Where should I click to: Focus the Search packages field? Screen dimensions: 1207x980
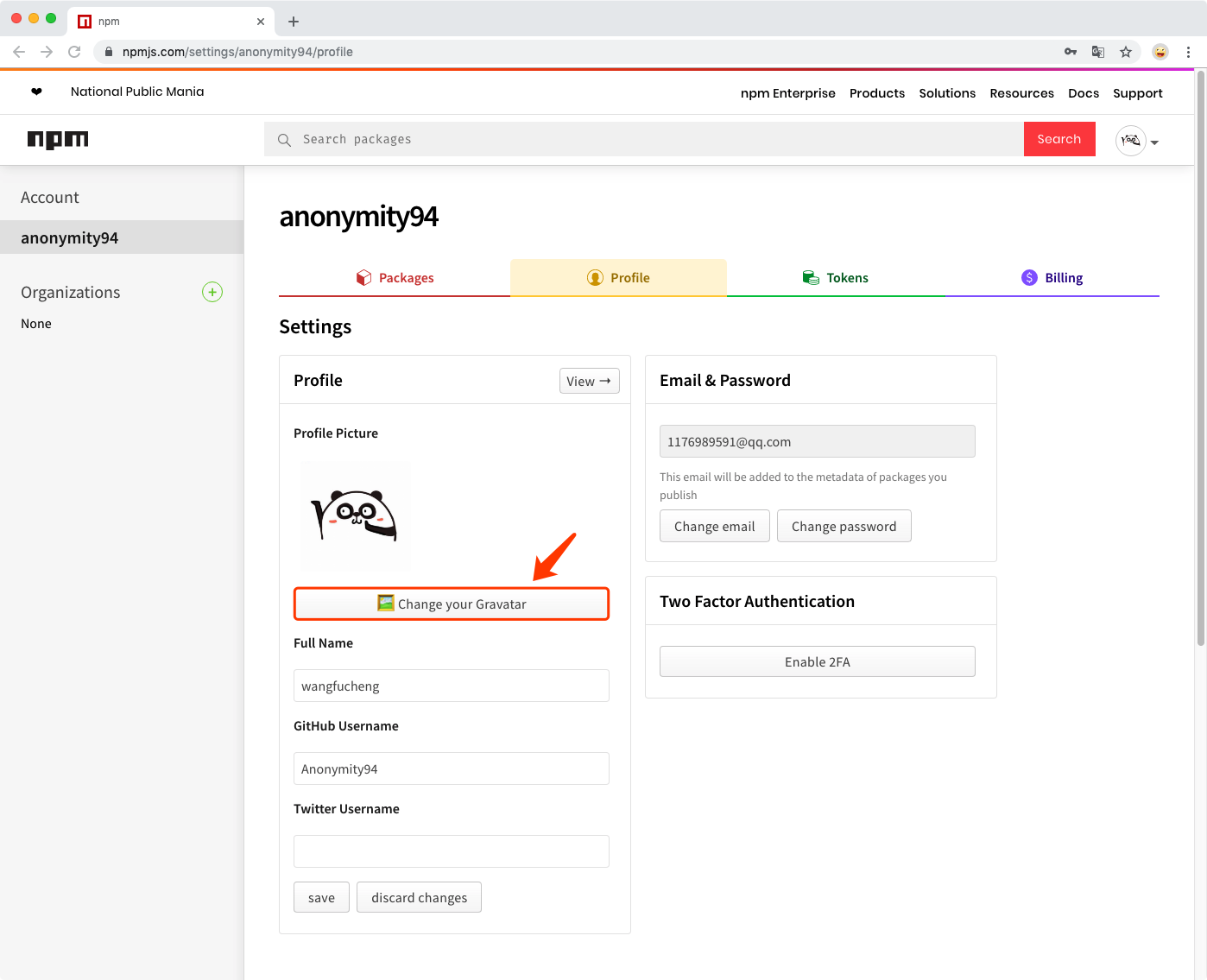point(644,139)
